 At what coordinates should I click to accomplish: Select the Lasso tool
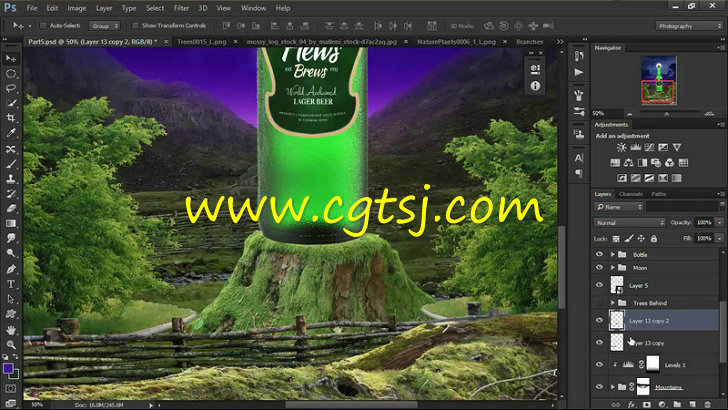11,88
